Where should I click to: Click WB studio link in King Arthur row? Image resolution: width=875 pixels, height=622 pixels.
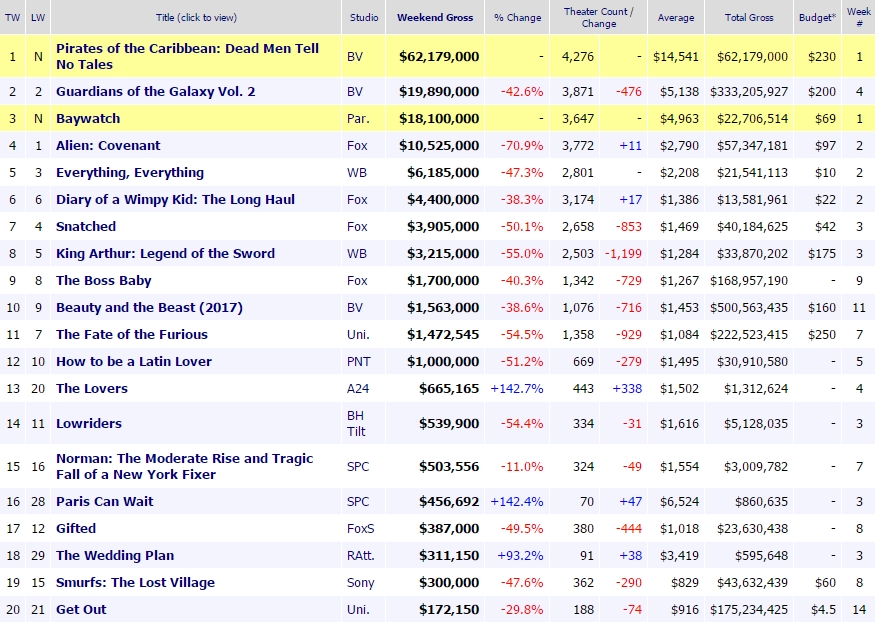pyautogui.click(x=357, y=253)
